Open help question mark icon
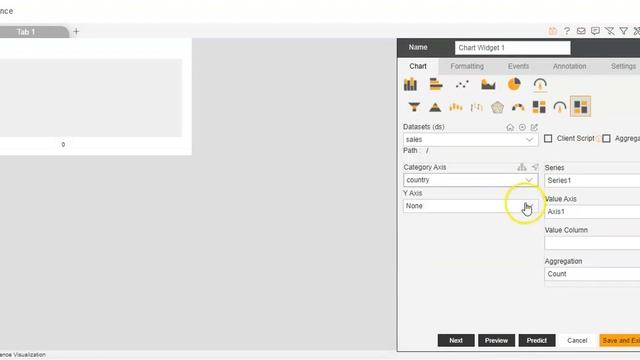 pos(567,31)
